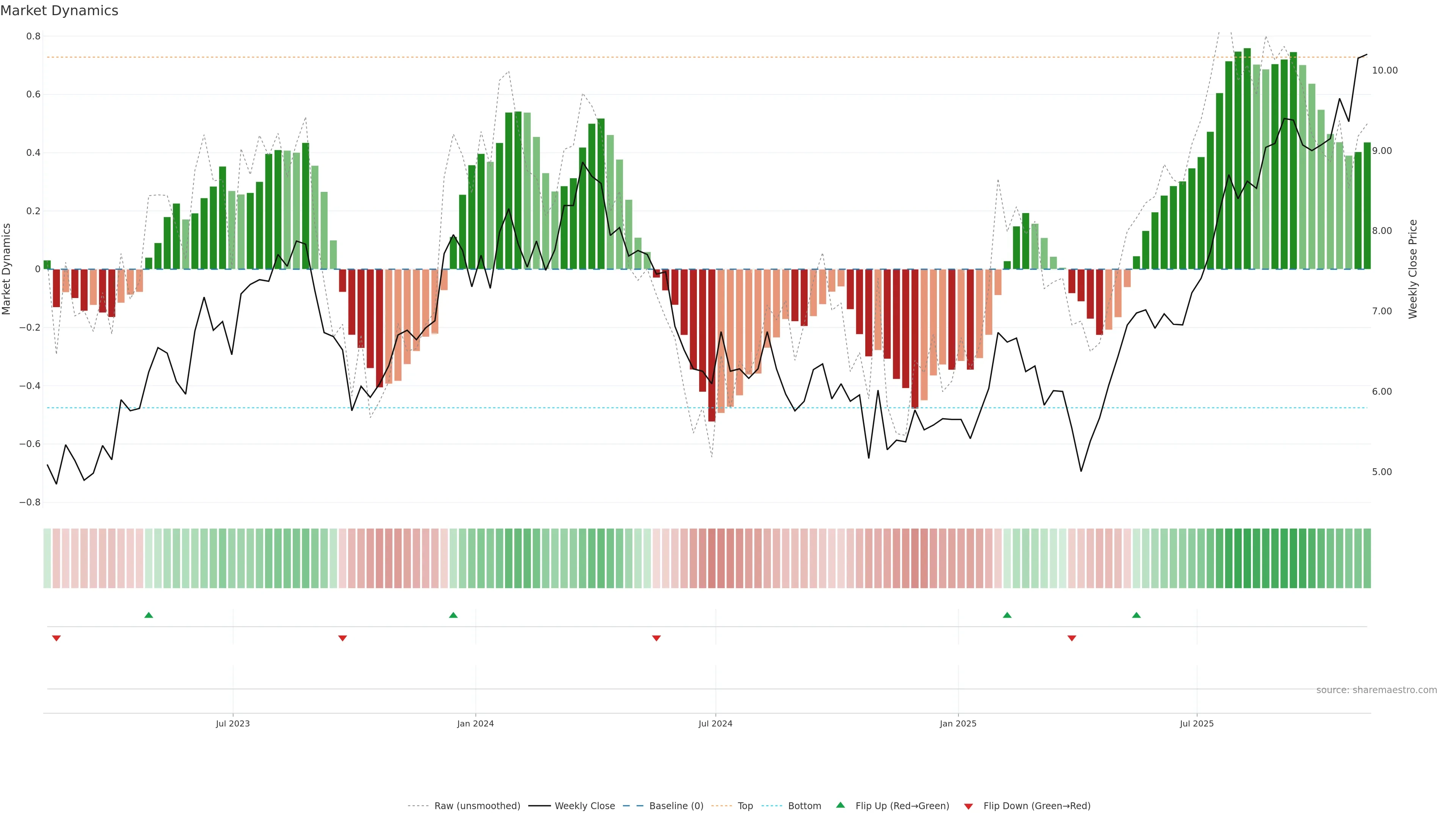Click the last green Flip Up marker before Jul 2025
Screen dimensions: 1456x819
tap(1137, 615)
